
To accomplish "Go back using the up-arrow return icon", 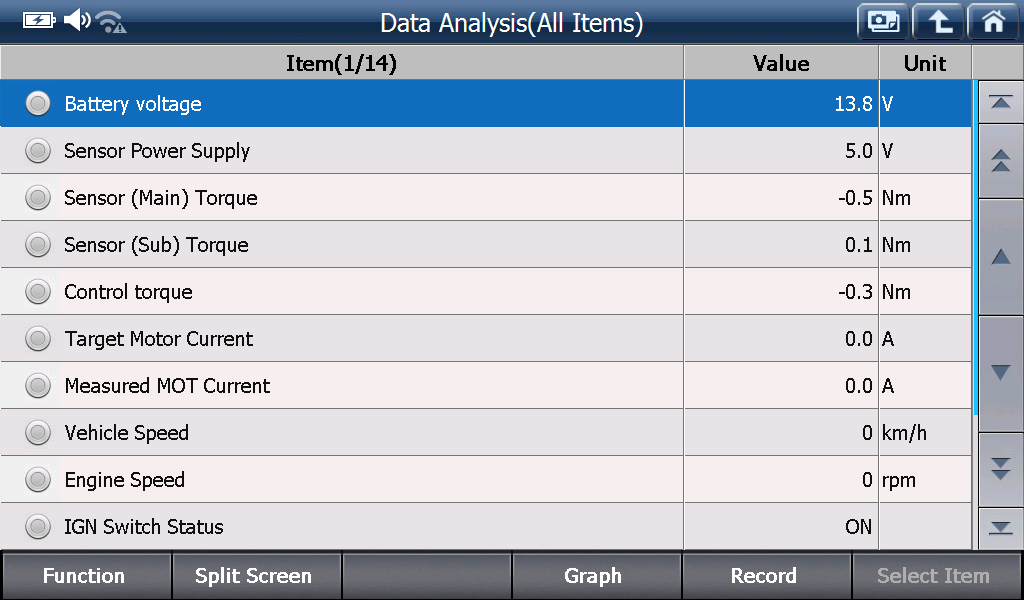I will click(x=938, y=22).
